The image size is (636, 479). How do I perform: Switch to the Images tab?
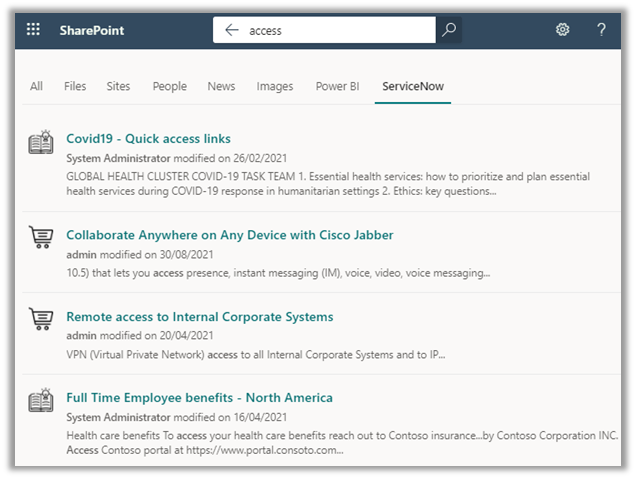(x=275, y=86)
